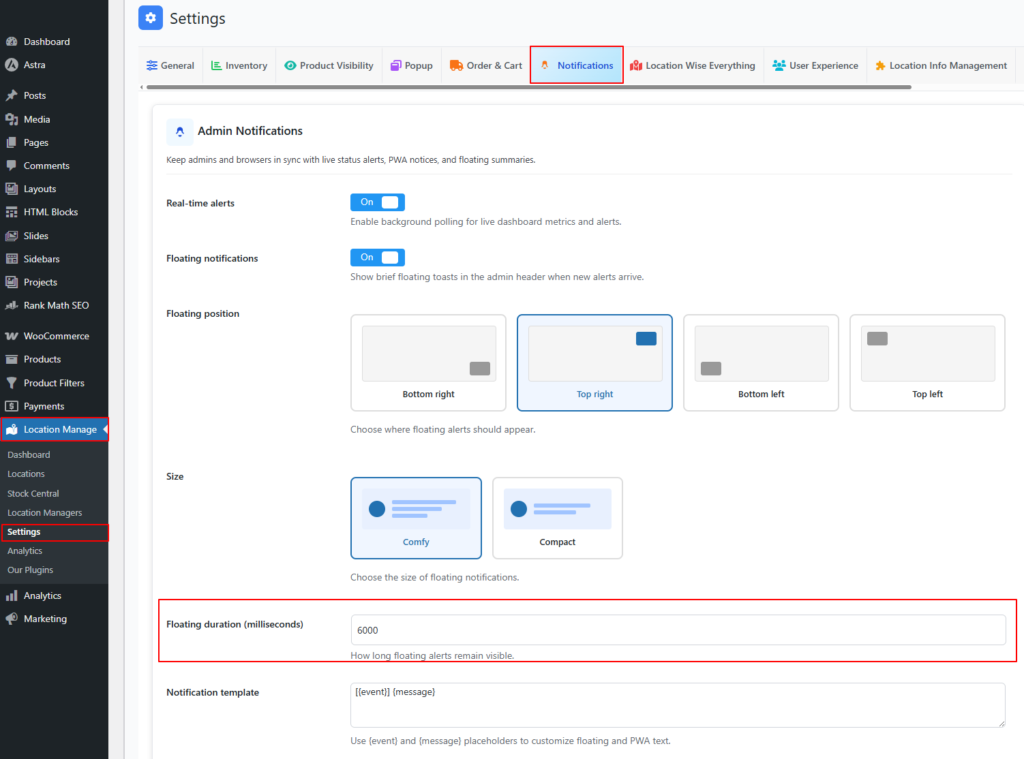Click the WooCommerce icon in the sidebar
Image resolution: width=1024 pixels, height=759 pixels.
pyautogui.click(x=11, y=336)
